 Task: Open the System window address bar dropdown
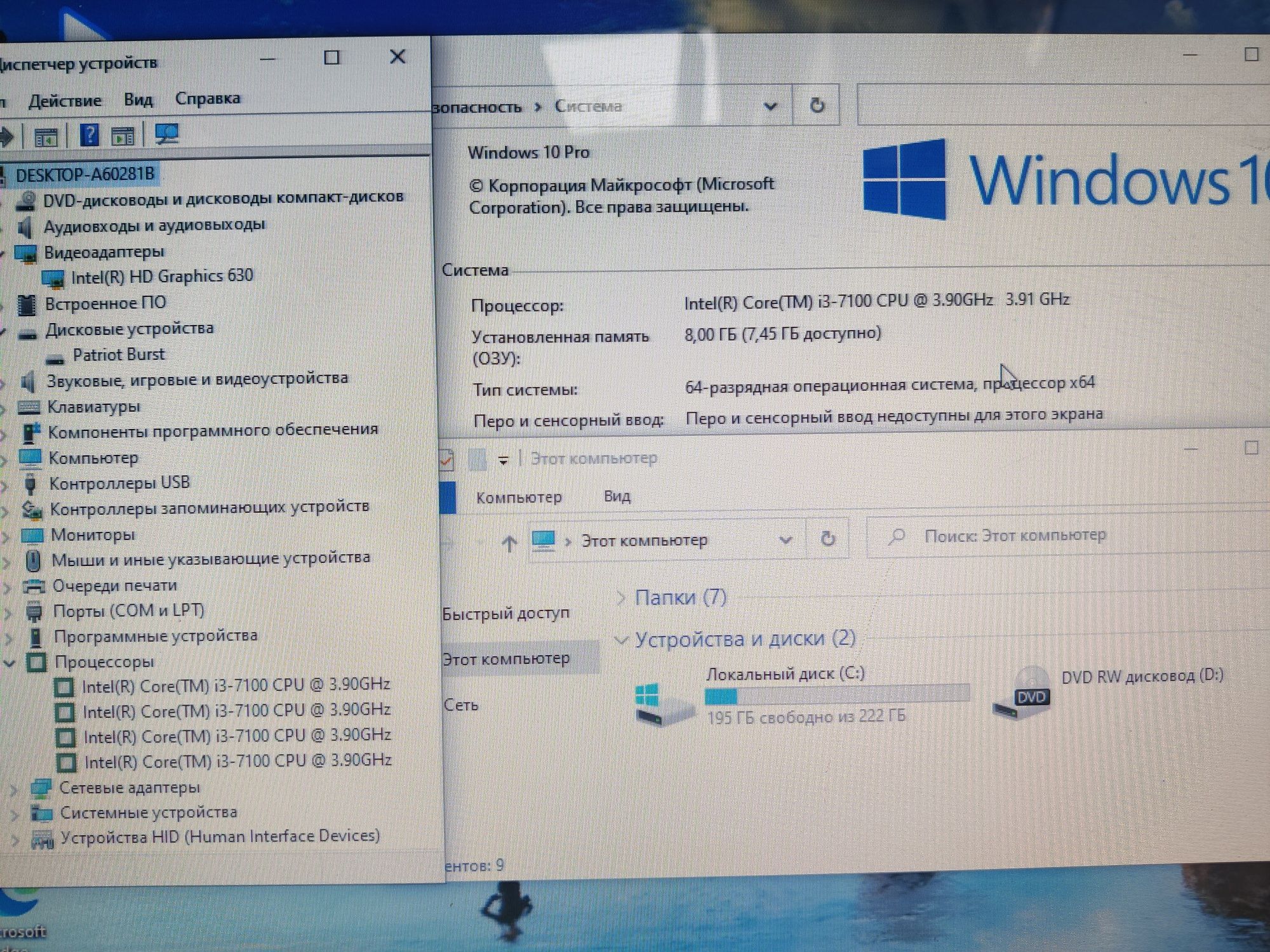[770, 106]
